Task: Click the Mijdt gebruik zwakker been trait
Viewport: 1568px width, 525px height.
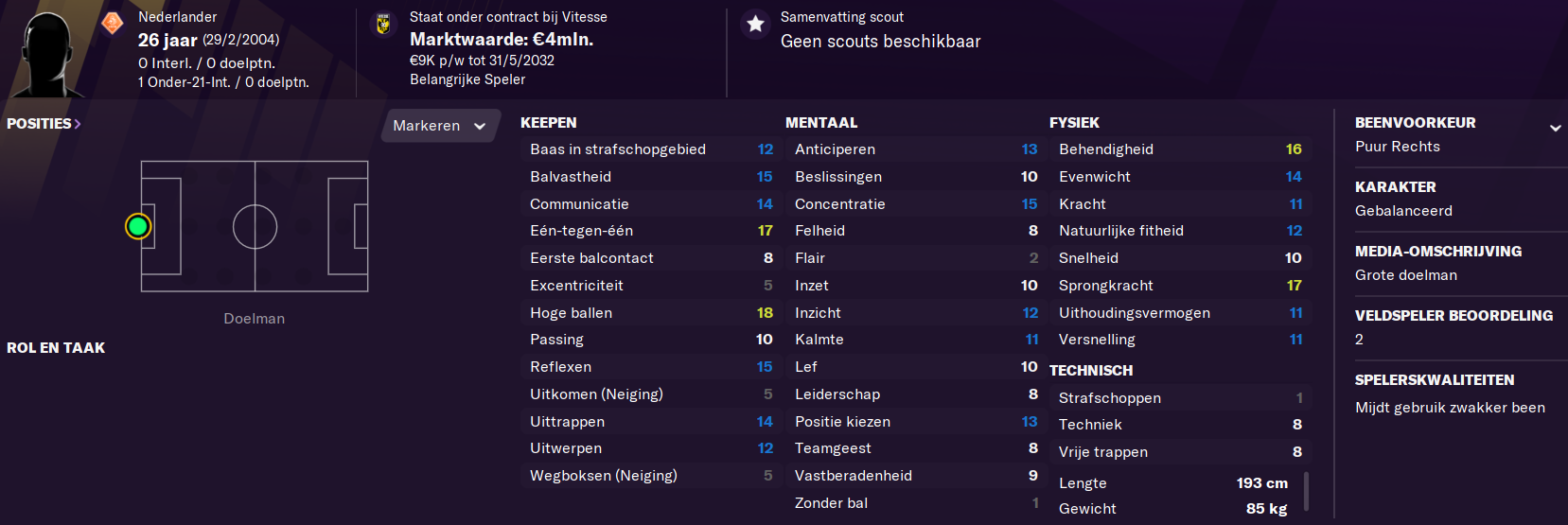Action: click(1450, 408)
